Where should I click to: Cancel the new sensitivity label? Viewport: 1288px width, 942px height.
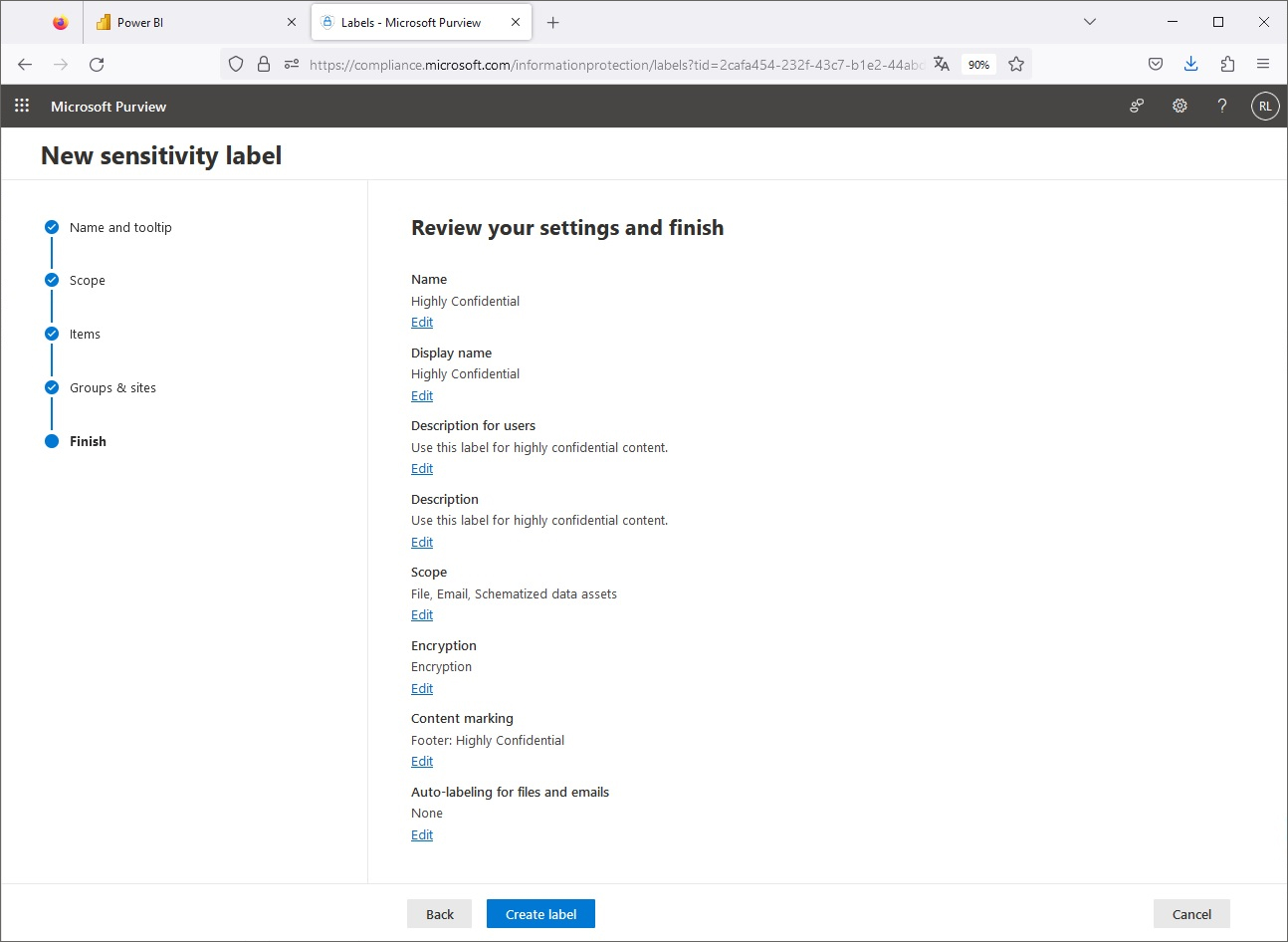pyautogui.click(x=1190, y=913)
